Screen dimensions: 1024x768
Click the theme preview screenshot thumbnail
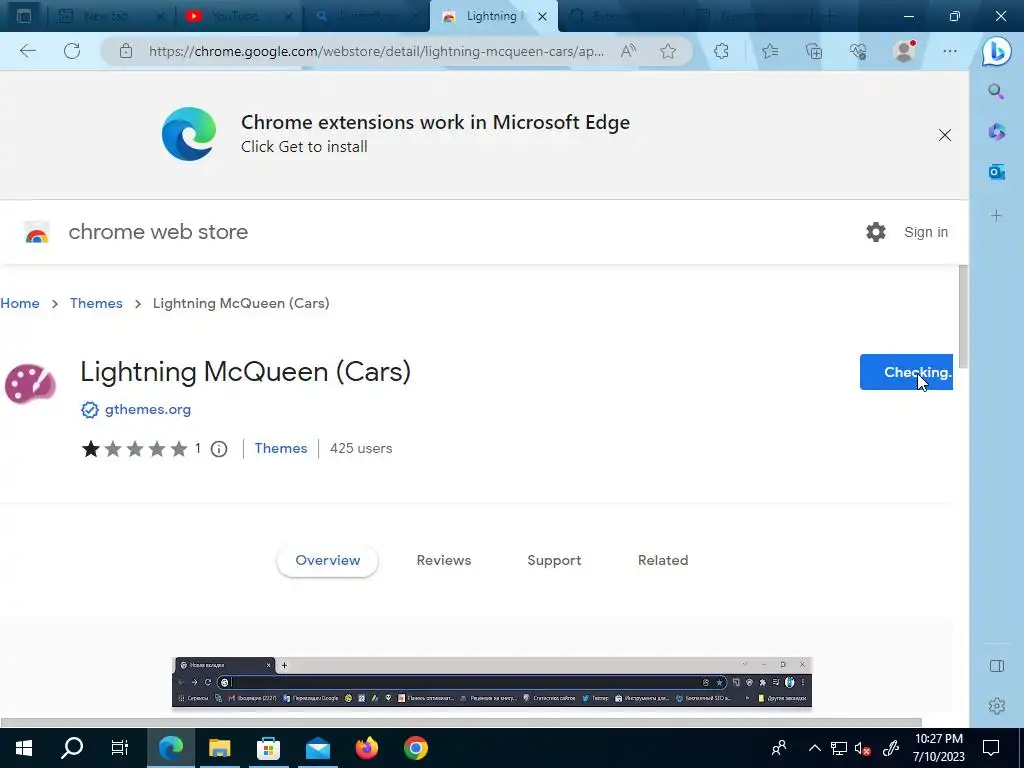[492, 682]
